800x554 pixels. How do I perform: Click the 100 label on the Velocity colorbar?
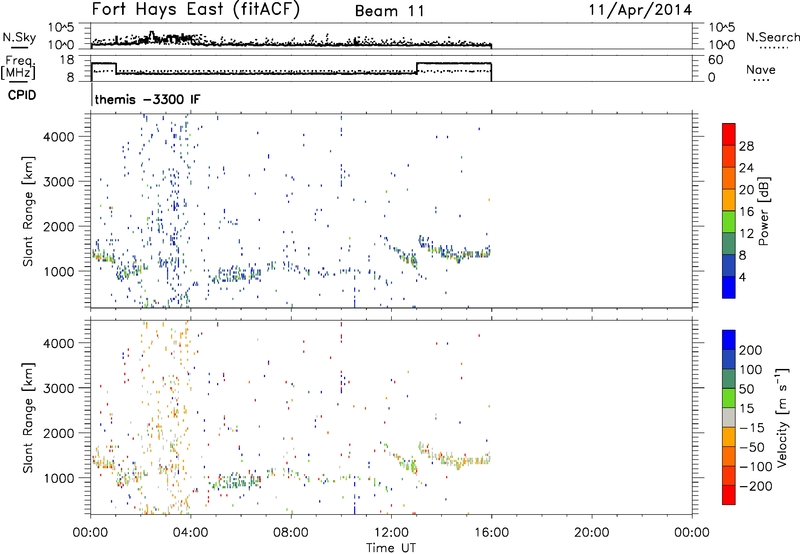tap(751, 370)
